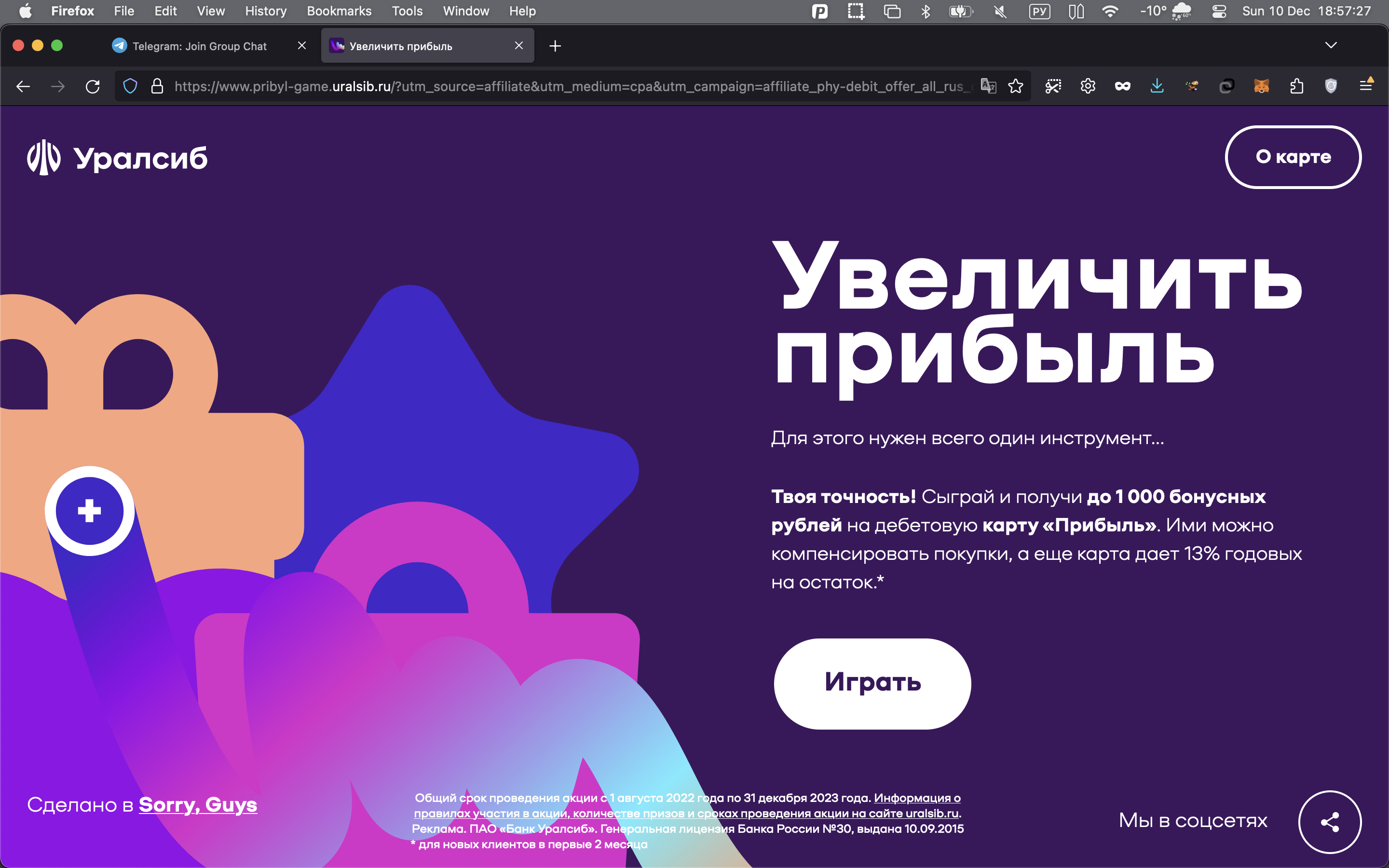
Task: Click the Firefox downloads arrow icon
Action: pos(1157,86)
